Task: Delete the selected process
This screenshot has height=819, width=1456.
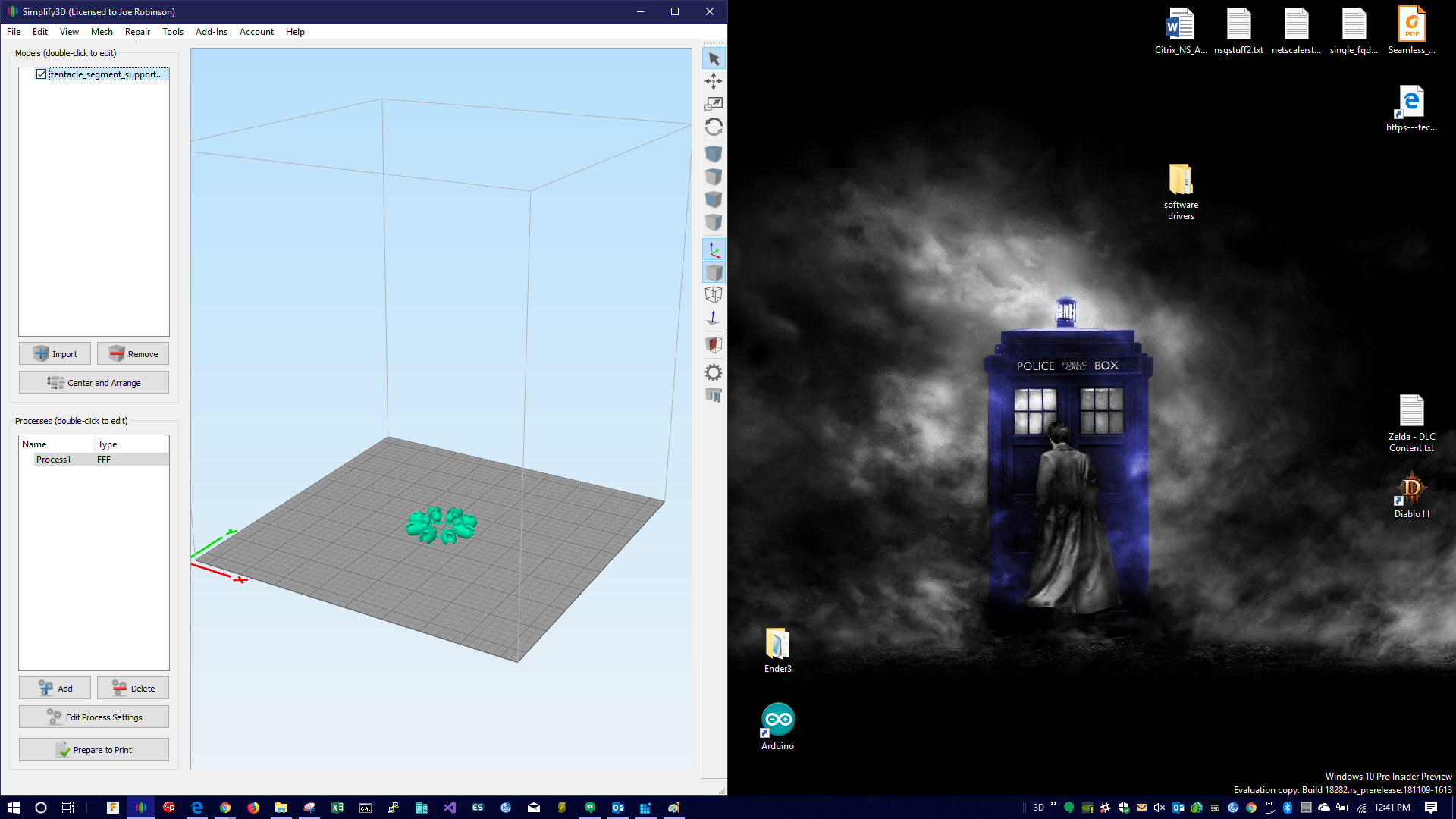Action: tap(133, 689)
